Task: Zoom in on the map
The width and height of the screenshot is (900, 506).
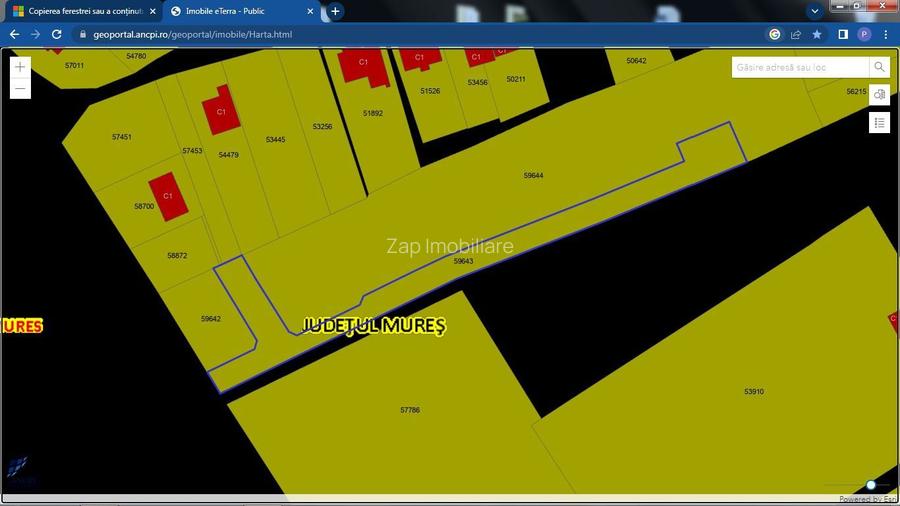Action: pos(21,66)
